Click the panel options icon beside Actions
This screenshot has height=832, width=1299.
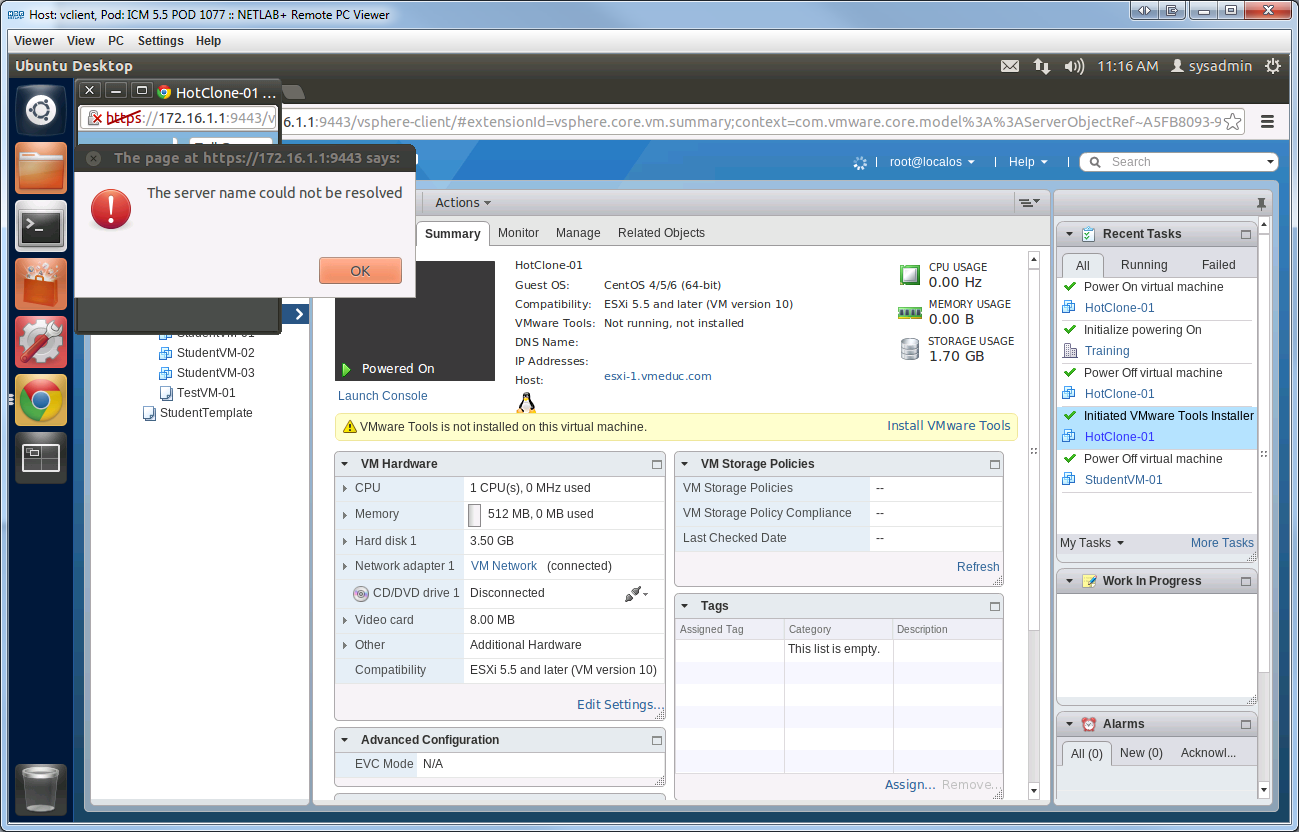point(1028,203)
